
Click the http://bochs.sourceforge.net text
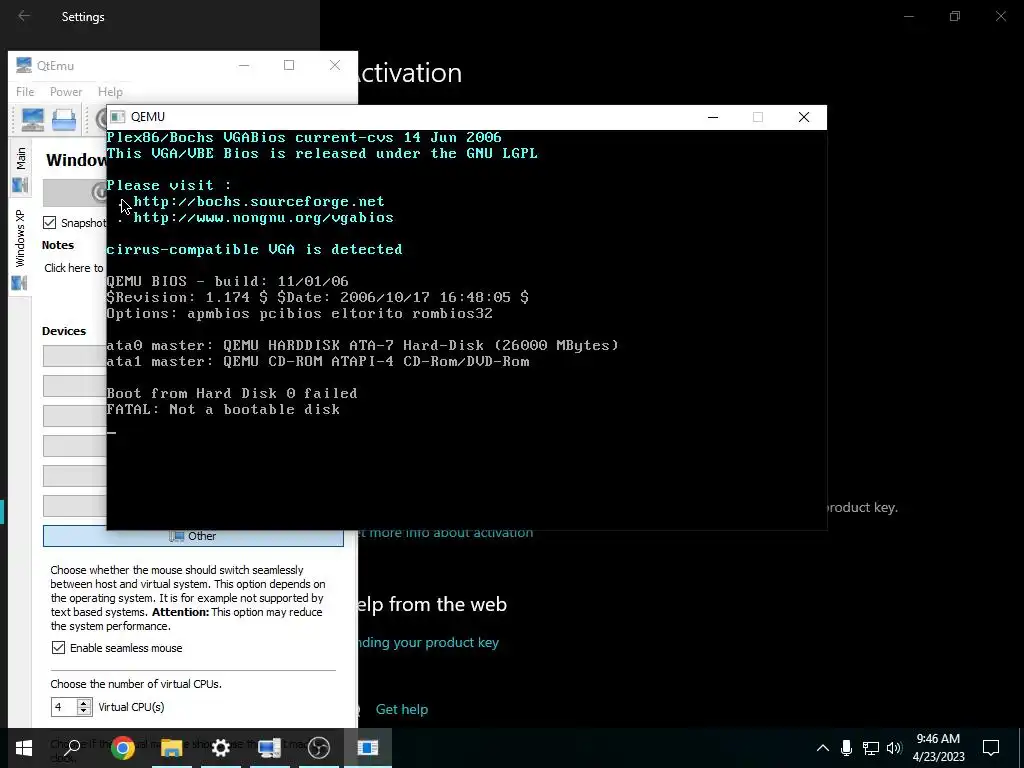pyautogui.click(x=259, y=201)
